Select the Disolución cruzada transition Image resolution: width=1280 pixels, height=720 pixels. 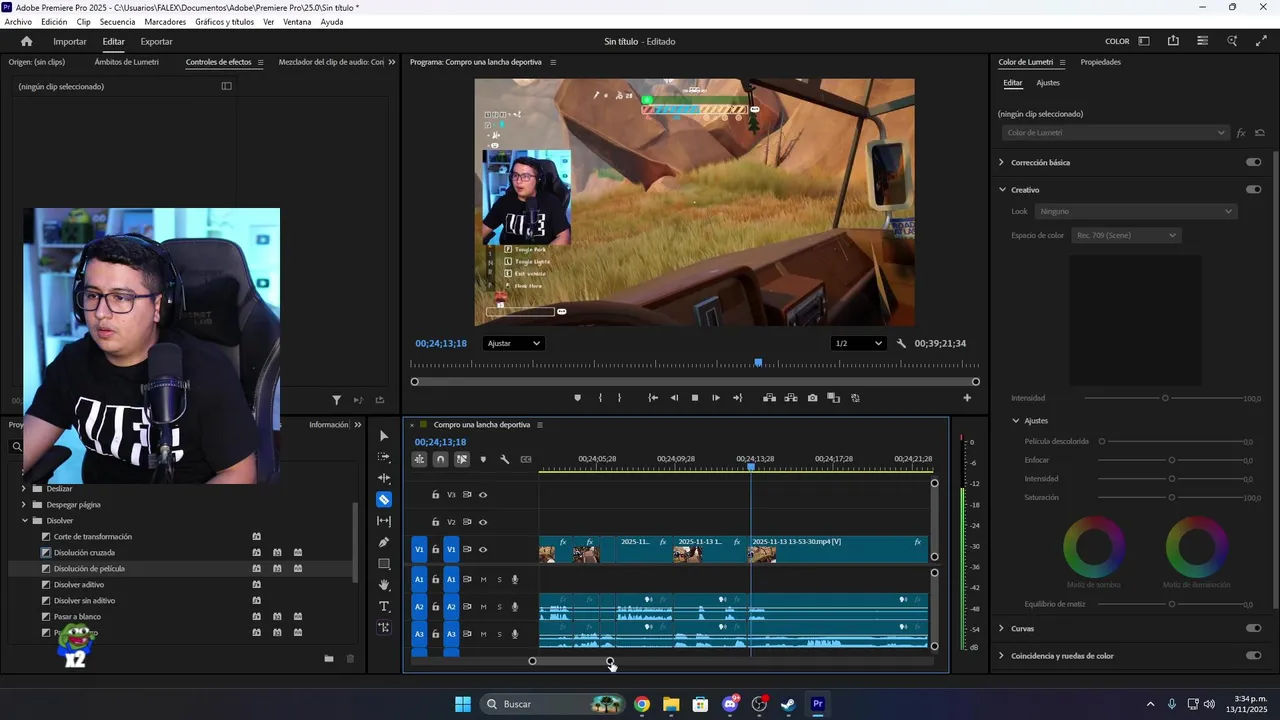(x=84, y=553)
